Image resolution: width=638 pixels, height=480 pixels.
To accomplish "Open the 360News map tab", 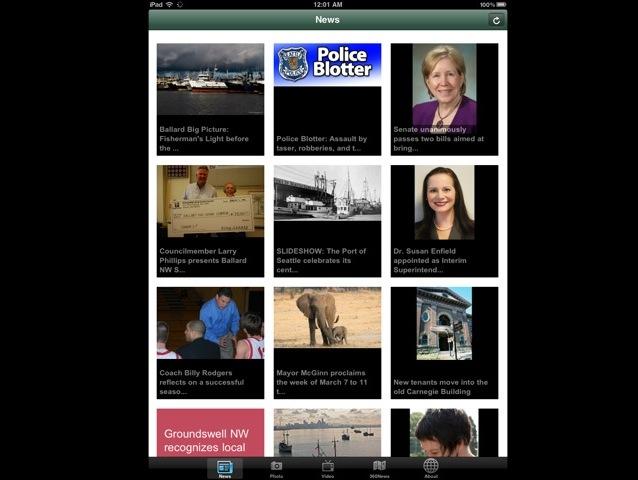I will click(379, 469).
